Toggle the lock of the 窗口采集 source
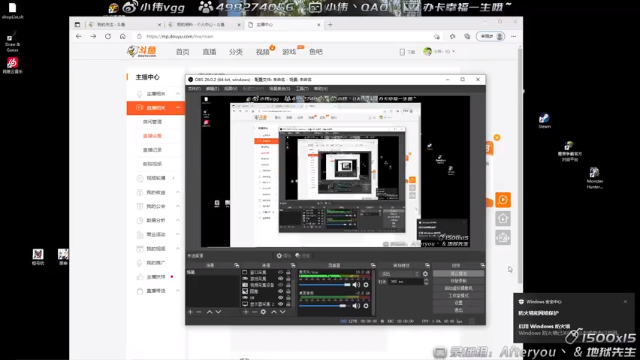640x360 pixels. point(288,272)
